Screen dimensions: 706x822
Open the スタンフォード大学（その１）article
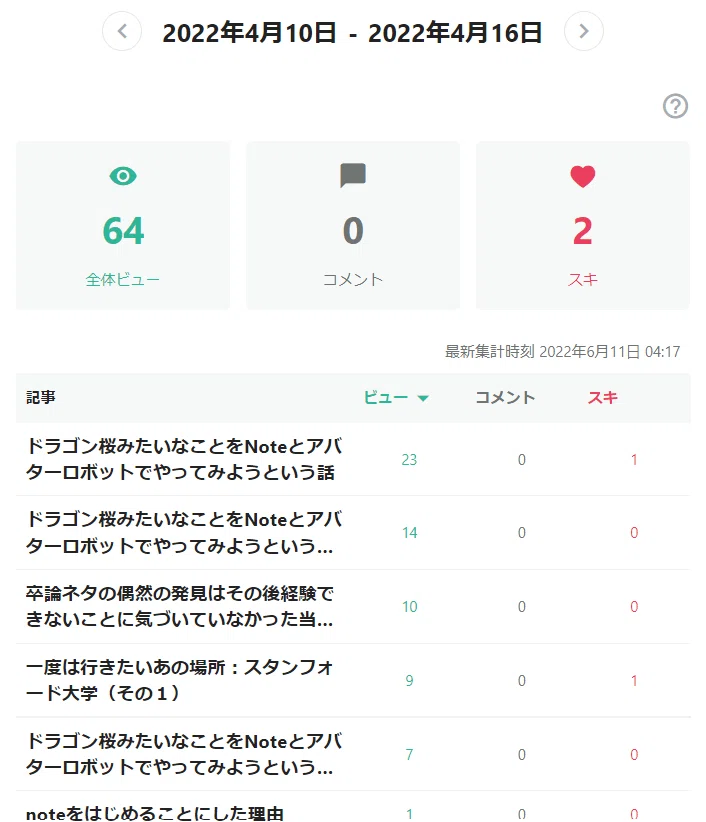point(179,680)
